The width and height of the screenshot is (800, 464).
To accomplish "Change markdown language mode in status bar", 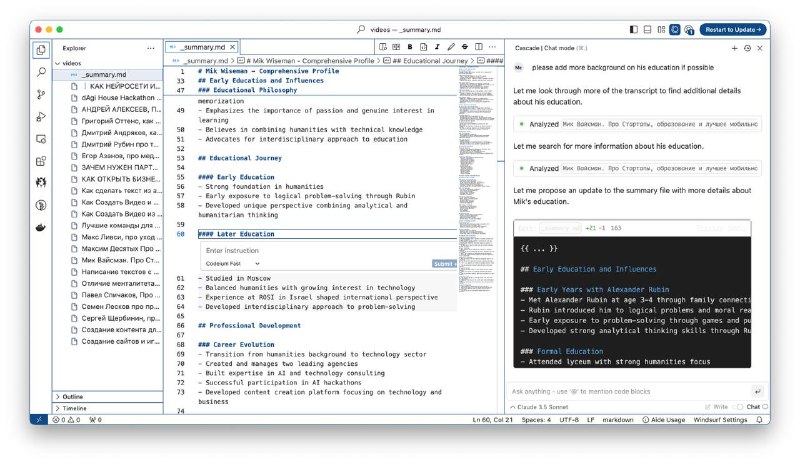I will point(618,420).
